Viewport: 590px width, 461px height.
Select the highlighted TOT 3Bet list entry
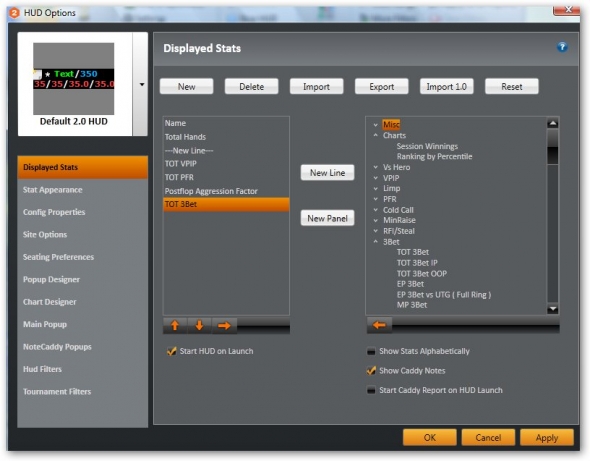coord(226,204)
